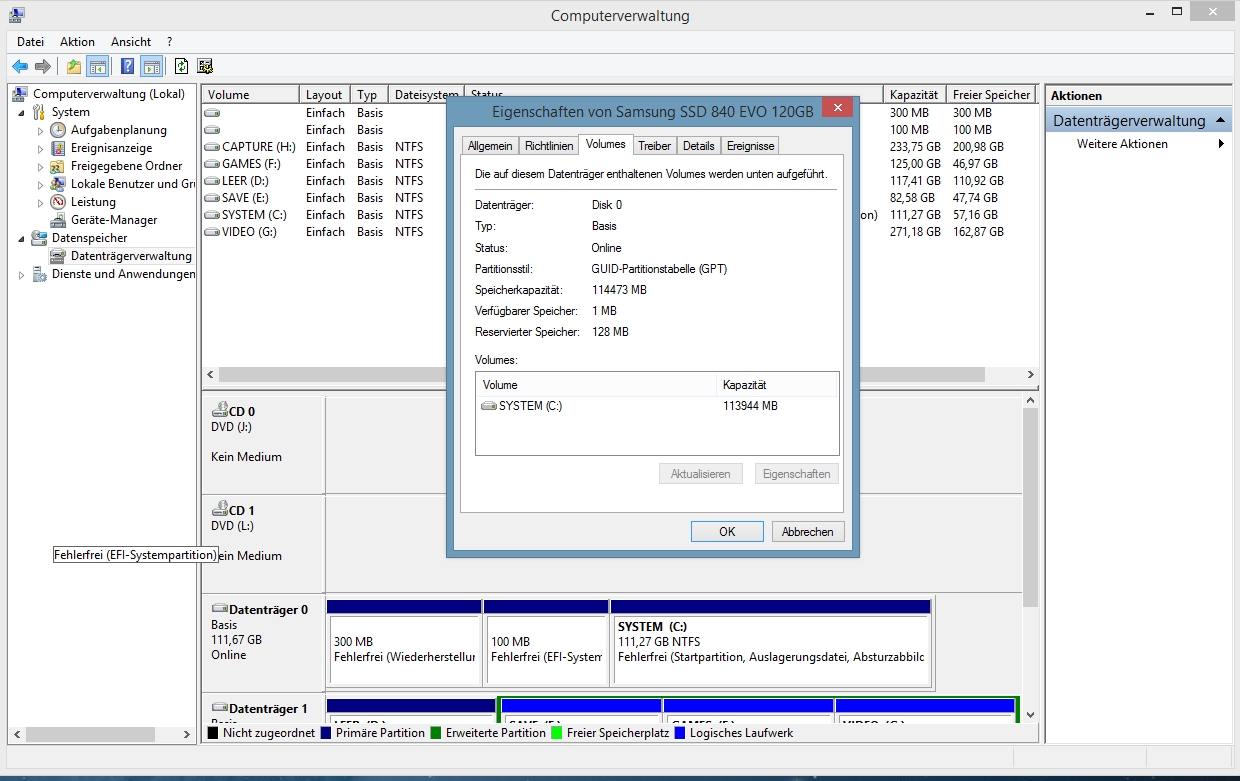The width and height of the screenshot is (1240, 781).
Task: Click the Aktualisieren button in dialog
Action: pos(701,474)
